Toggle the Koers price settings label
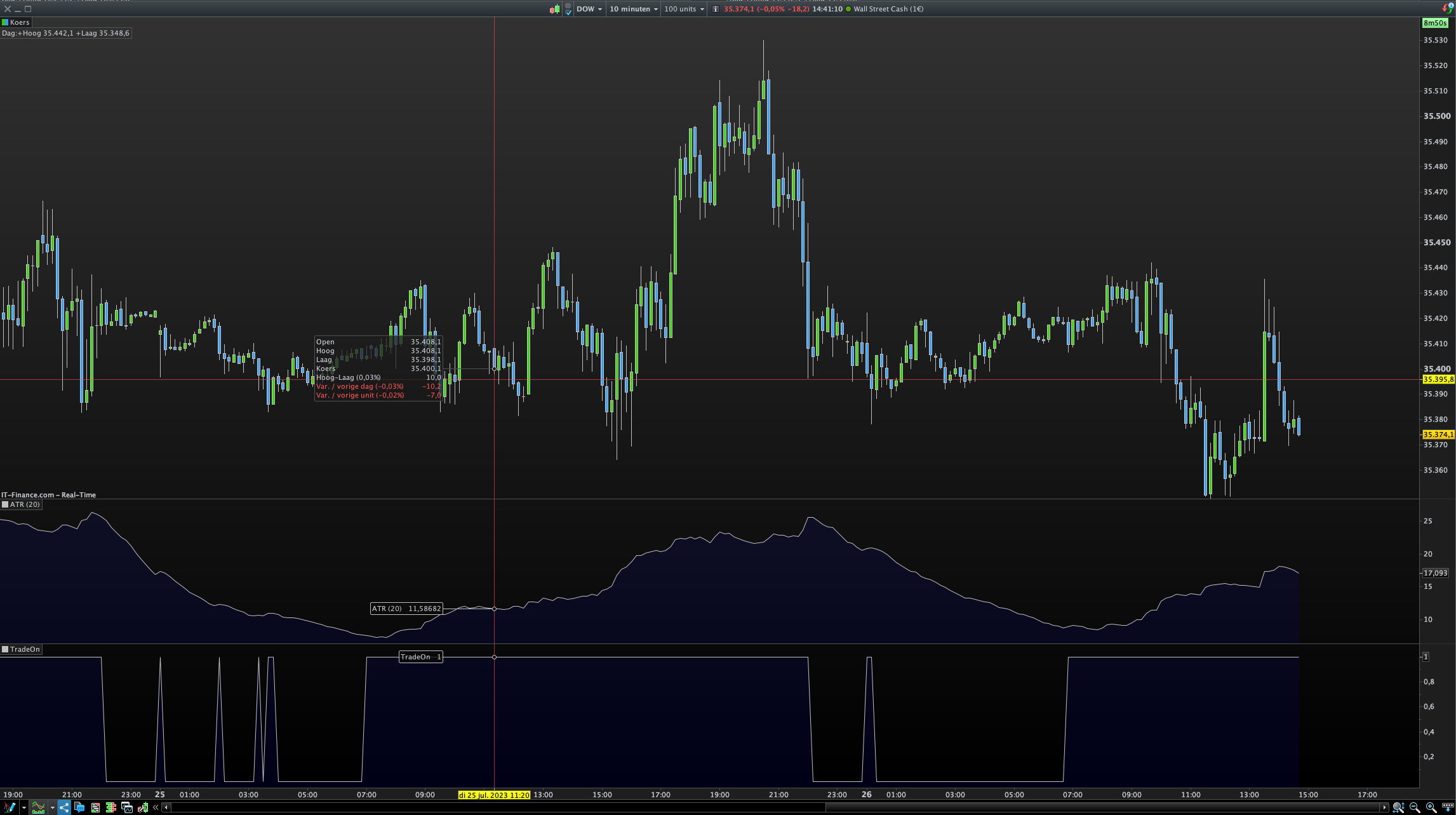The image size is (1456, 815). (x=16, y=22)
